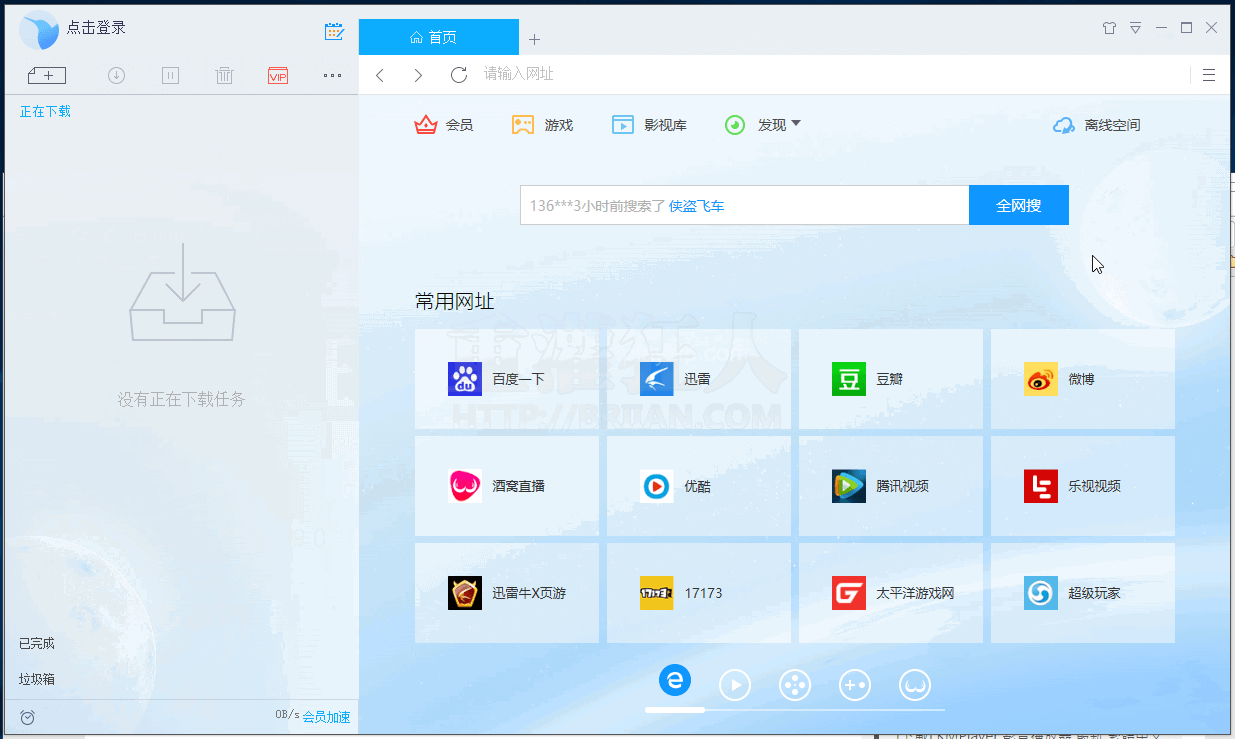This screenshot has width=1235, height=739.
Task: Open the 腾讯视频 tile
Action: pos(891,486)
